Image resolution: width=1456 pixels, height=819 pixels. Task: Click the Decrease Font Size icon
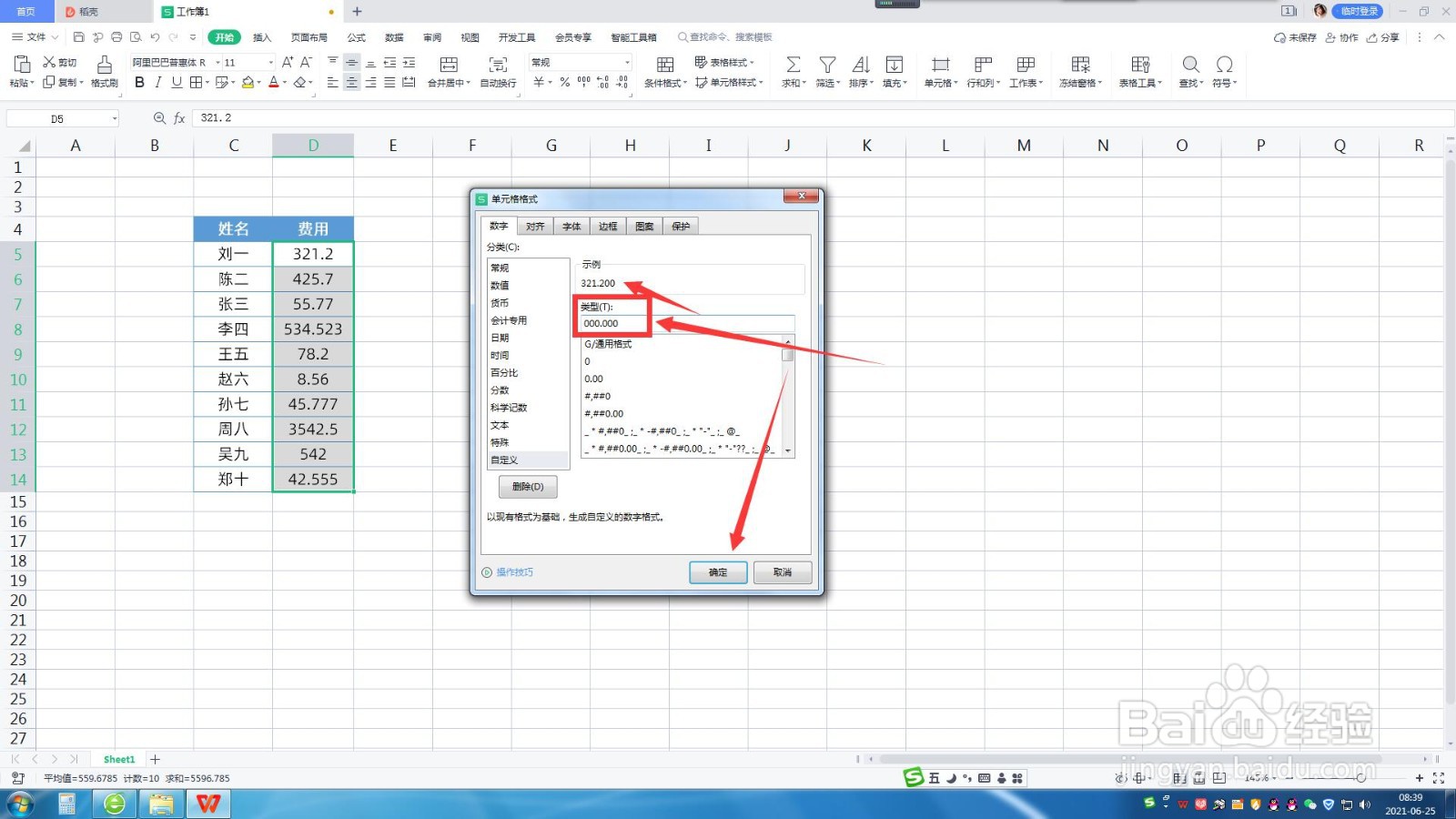point(306,62)
